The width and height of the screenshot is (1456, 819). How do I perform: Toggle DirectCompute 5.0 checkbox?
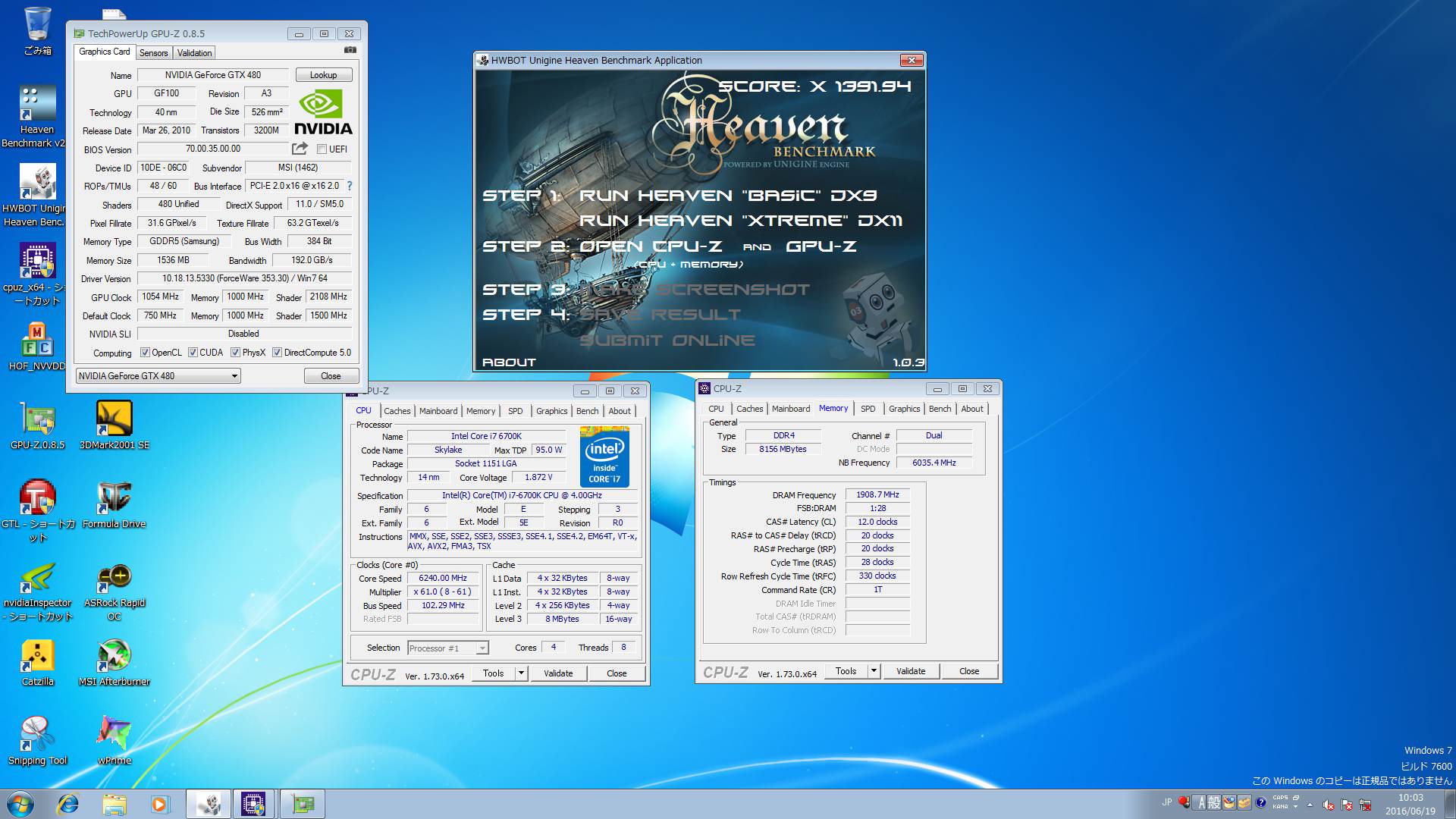point(277,353)
